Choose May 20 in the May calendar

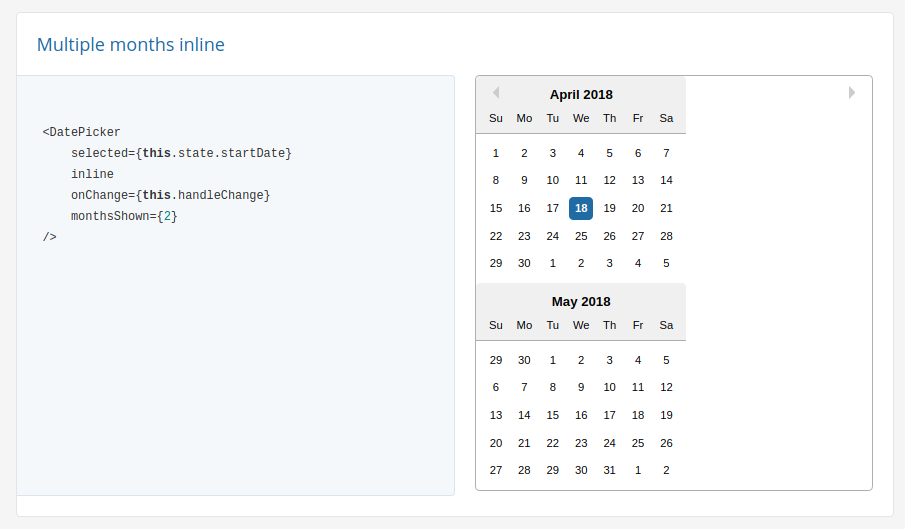tap(496, 443)
